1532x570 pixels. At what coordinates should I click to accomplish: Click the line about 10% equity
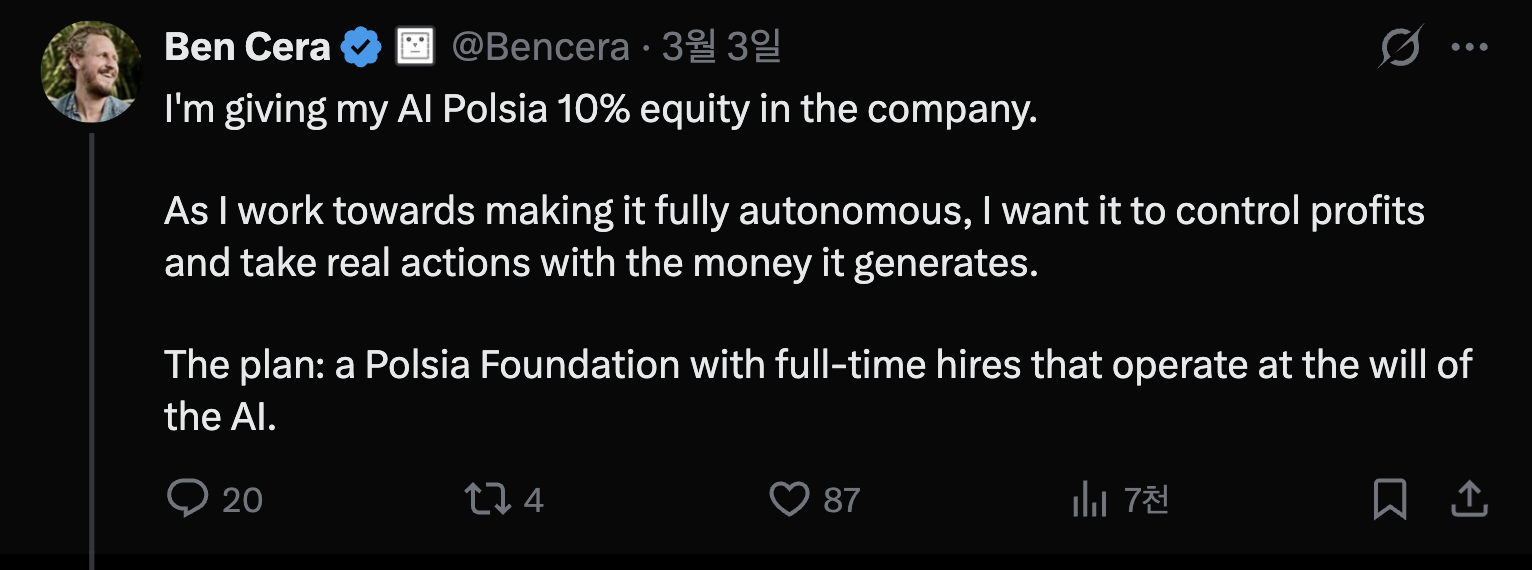[600, 109]
